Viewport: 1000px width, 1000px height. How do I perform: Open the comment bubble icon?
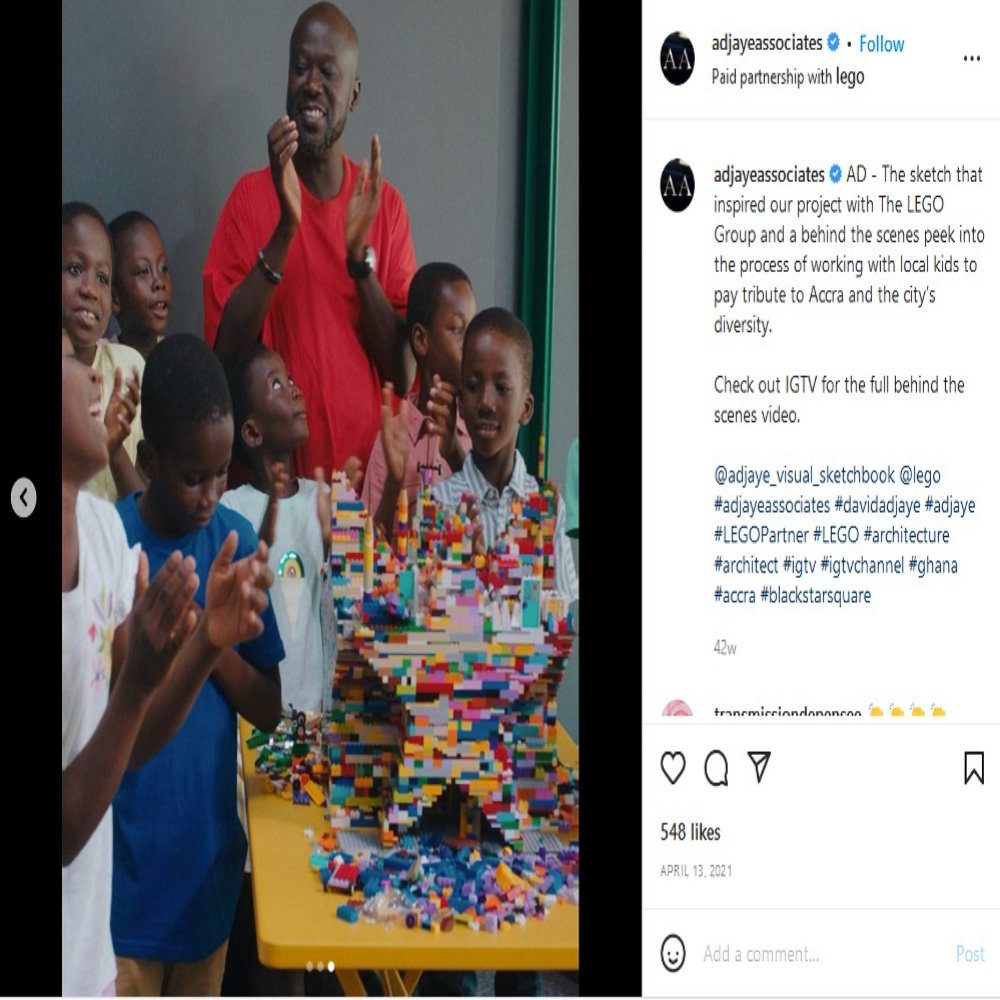pyautogui.click(x=716, y=768)
